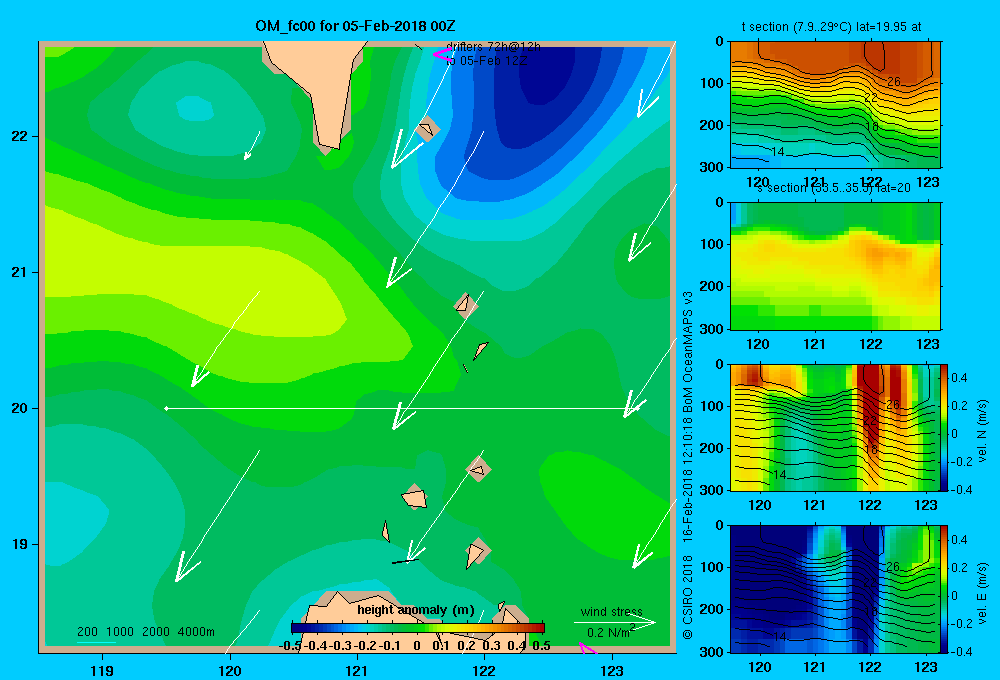Click the latitude 20 label on main map
Screen dimensions: 1000x680
click(20, 408)
